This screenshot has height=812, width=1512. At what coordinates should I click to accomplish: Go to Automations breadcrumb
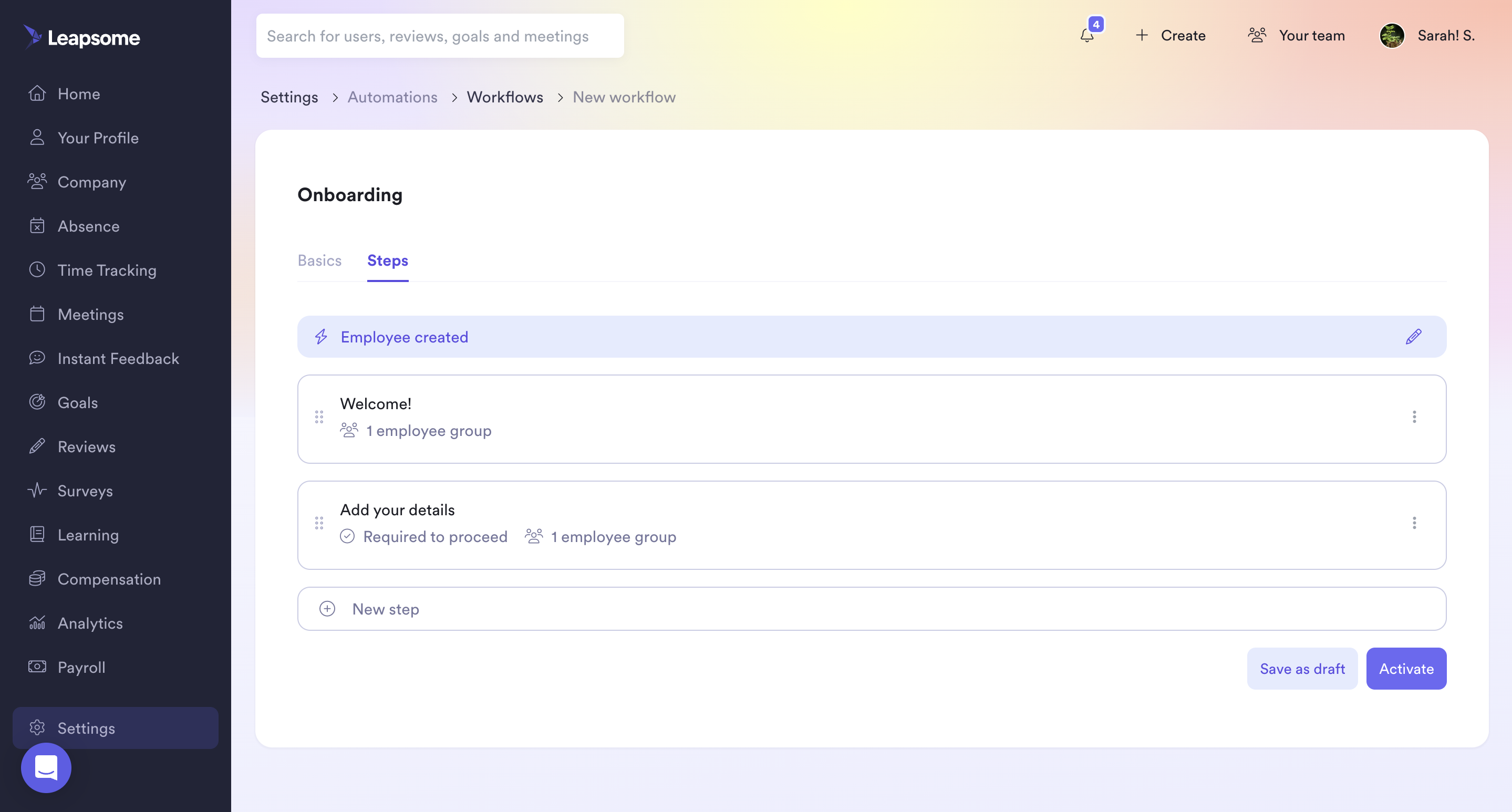tap(392, 97)
